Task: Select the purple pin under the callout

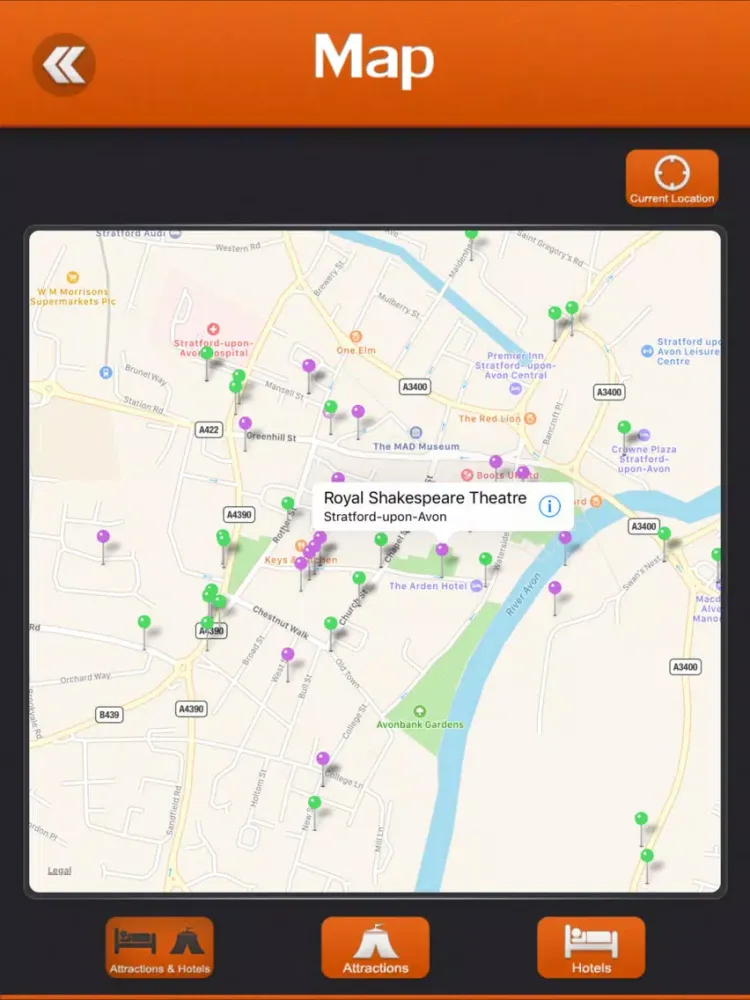Action: click(x=442, y=549)
